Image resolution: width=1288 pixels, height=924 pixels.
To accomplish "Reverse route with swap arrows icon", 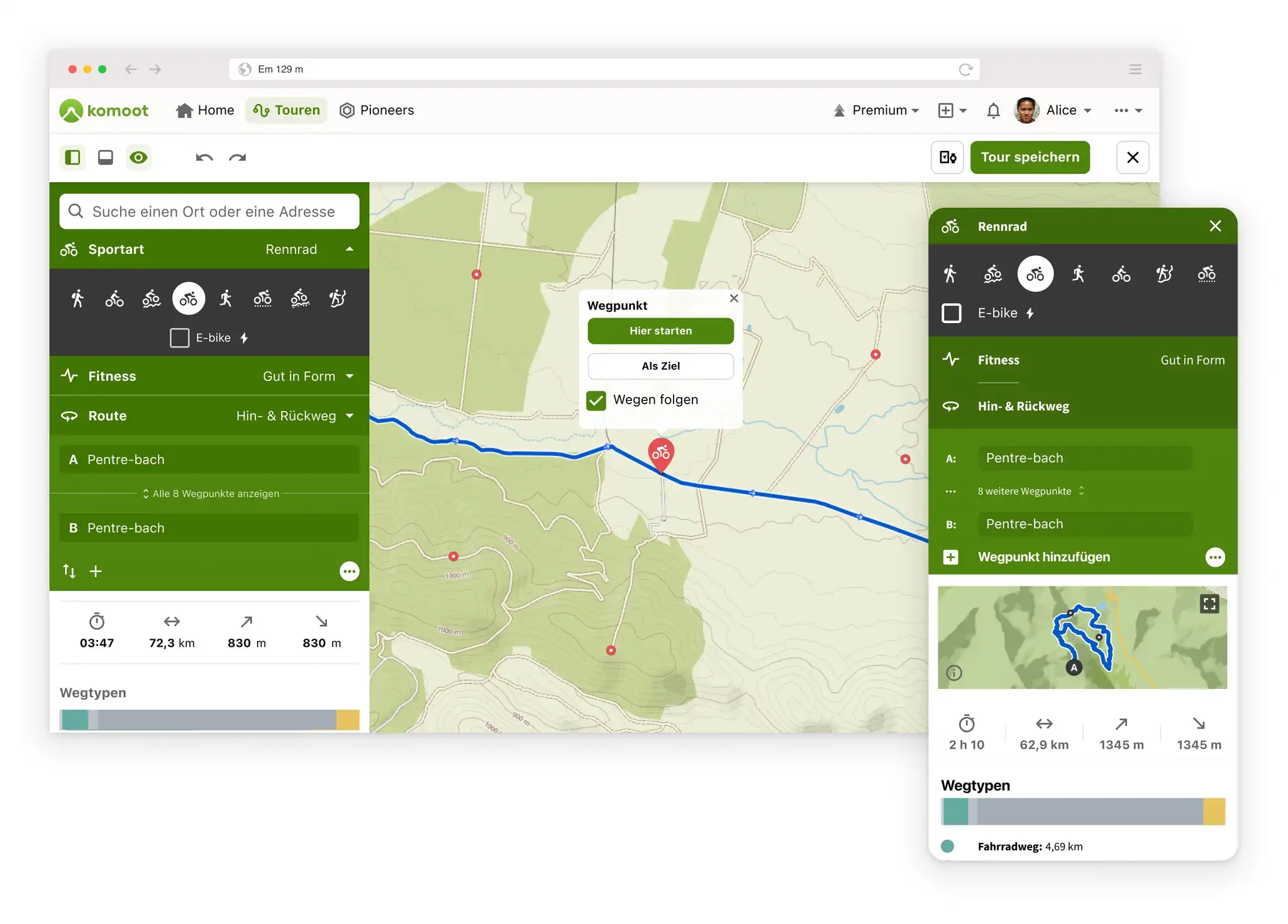I will click(x=69, y=571).
